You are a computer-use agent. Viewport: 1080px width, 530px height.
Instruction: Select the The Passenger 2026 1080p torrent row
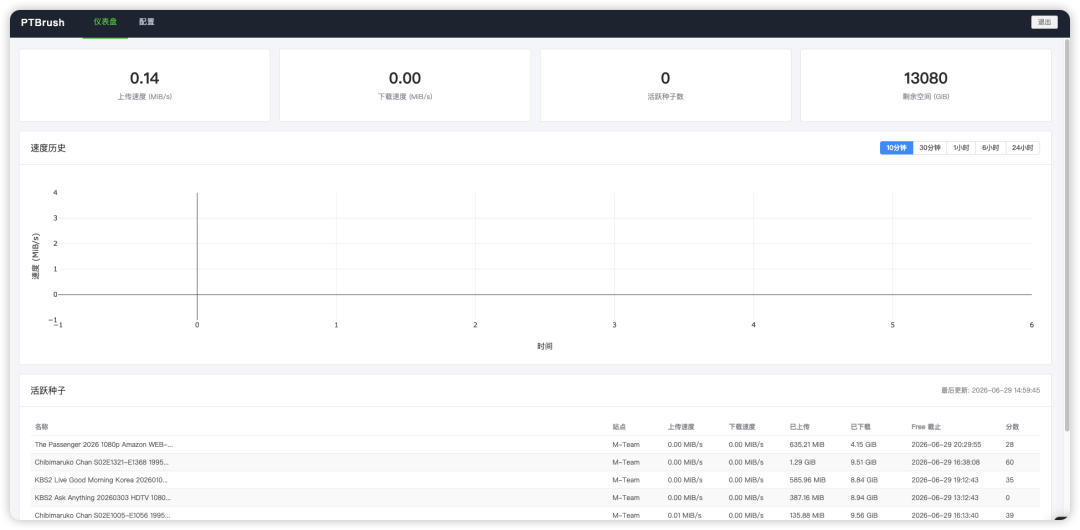[x=535, y=445]
